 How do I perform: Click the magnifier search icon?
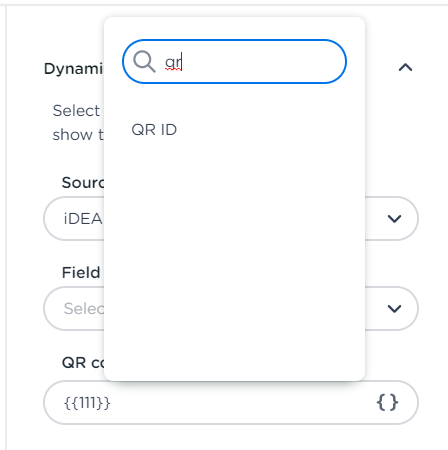pos(144,62)
